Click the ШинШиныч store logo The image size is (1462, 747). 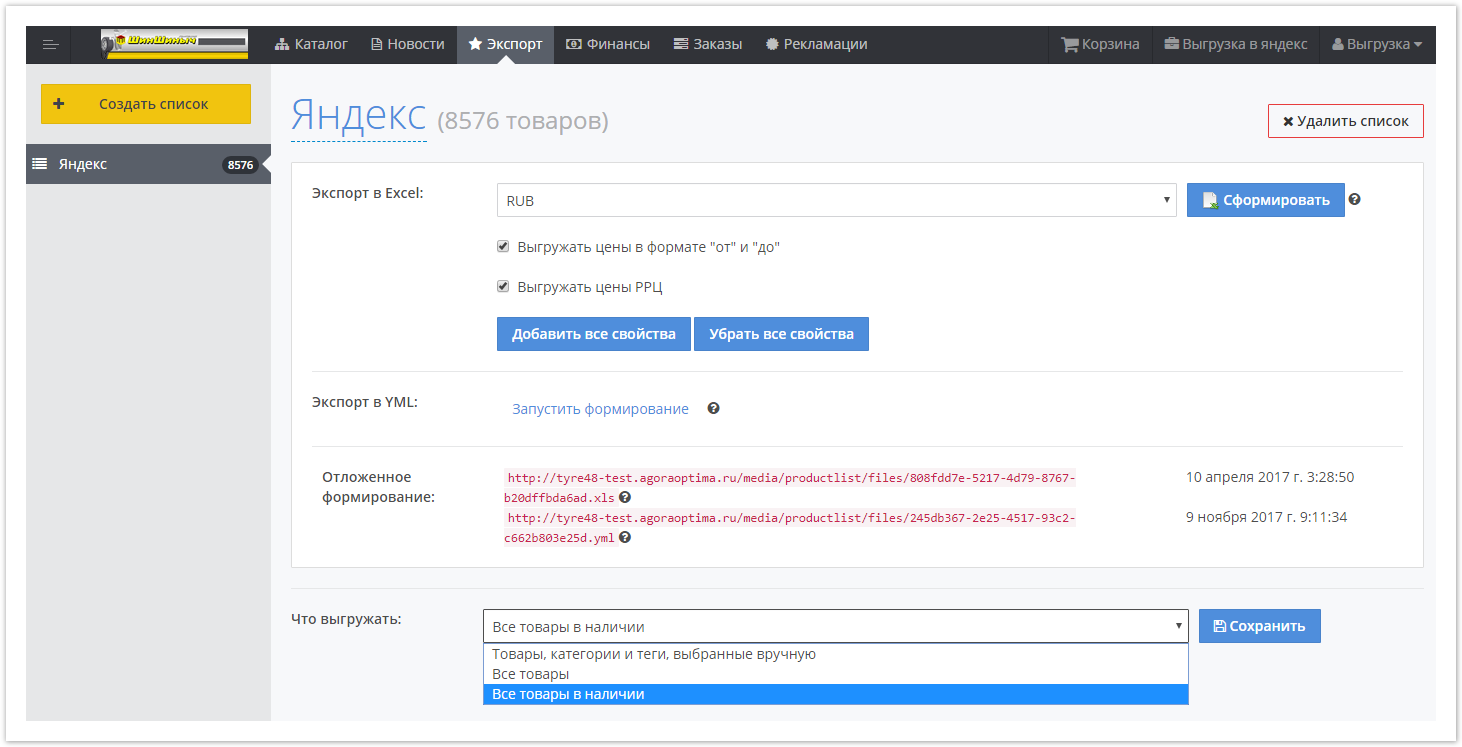click(x=174, y=44)
